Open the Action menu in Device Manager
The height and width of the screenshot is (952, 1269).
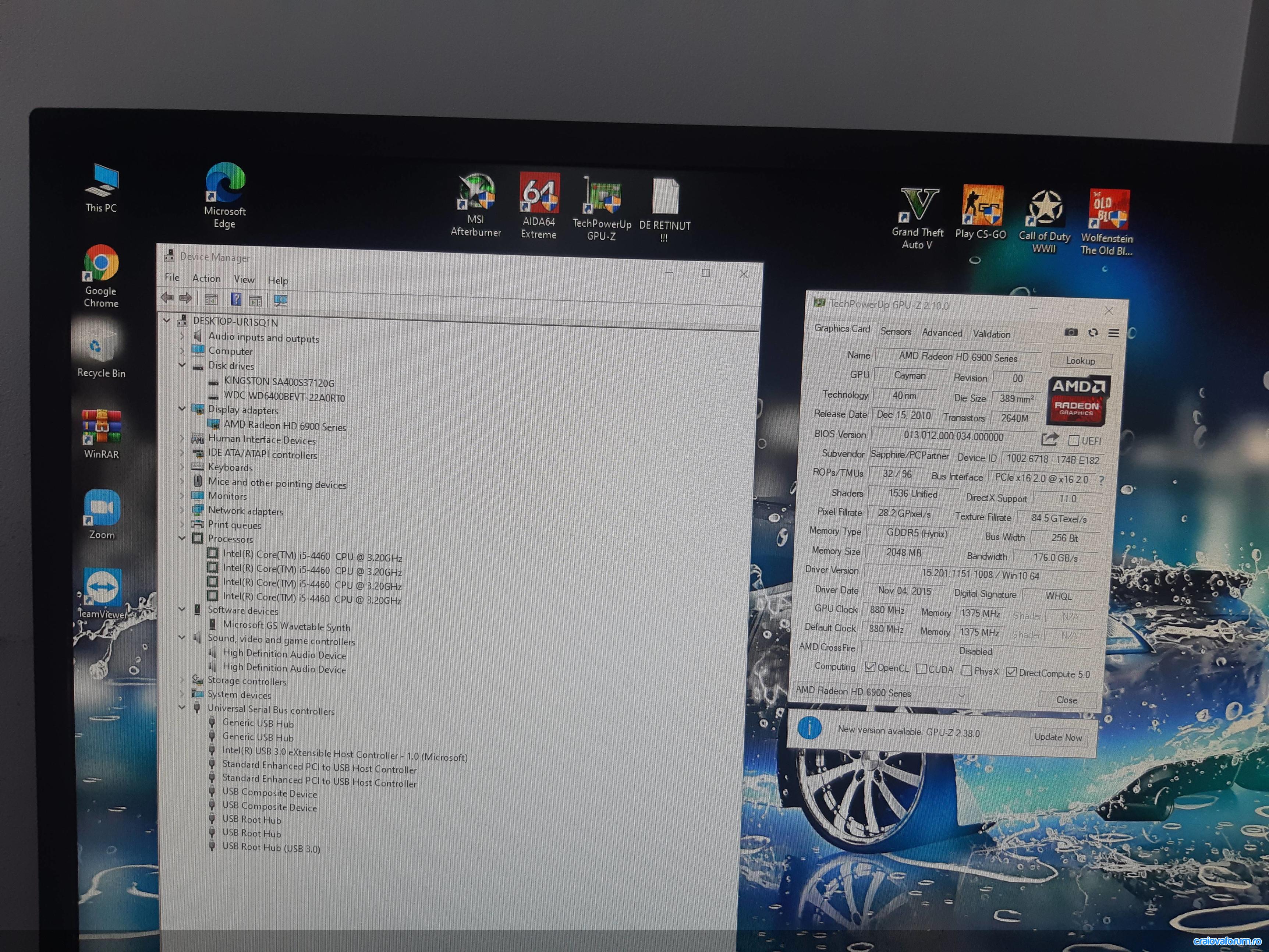(206, 278)
